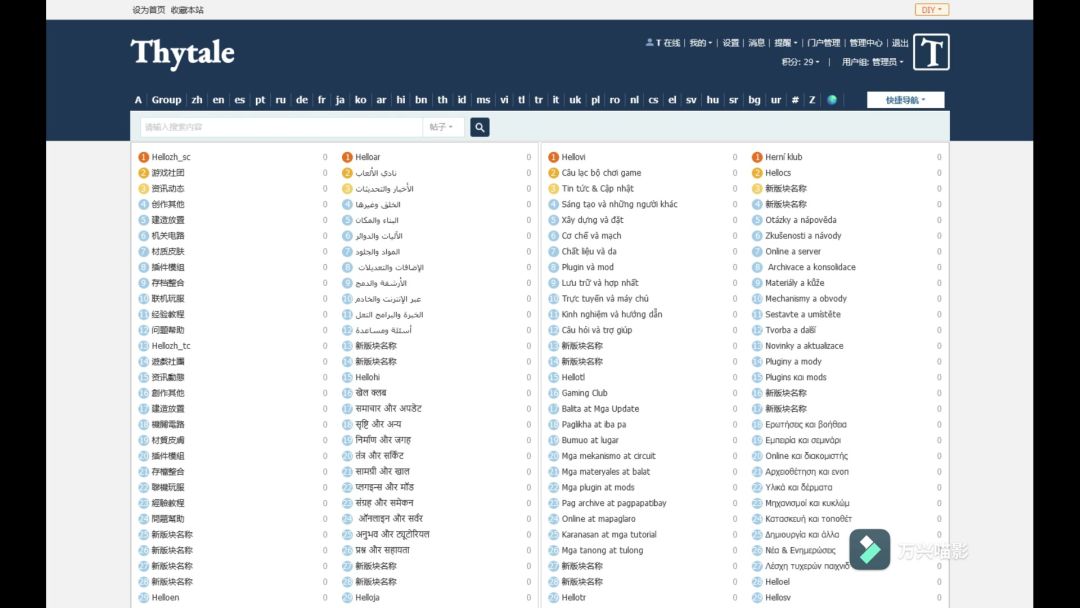Click the number 1 badge beside Hellovi

553,157
